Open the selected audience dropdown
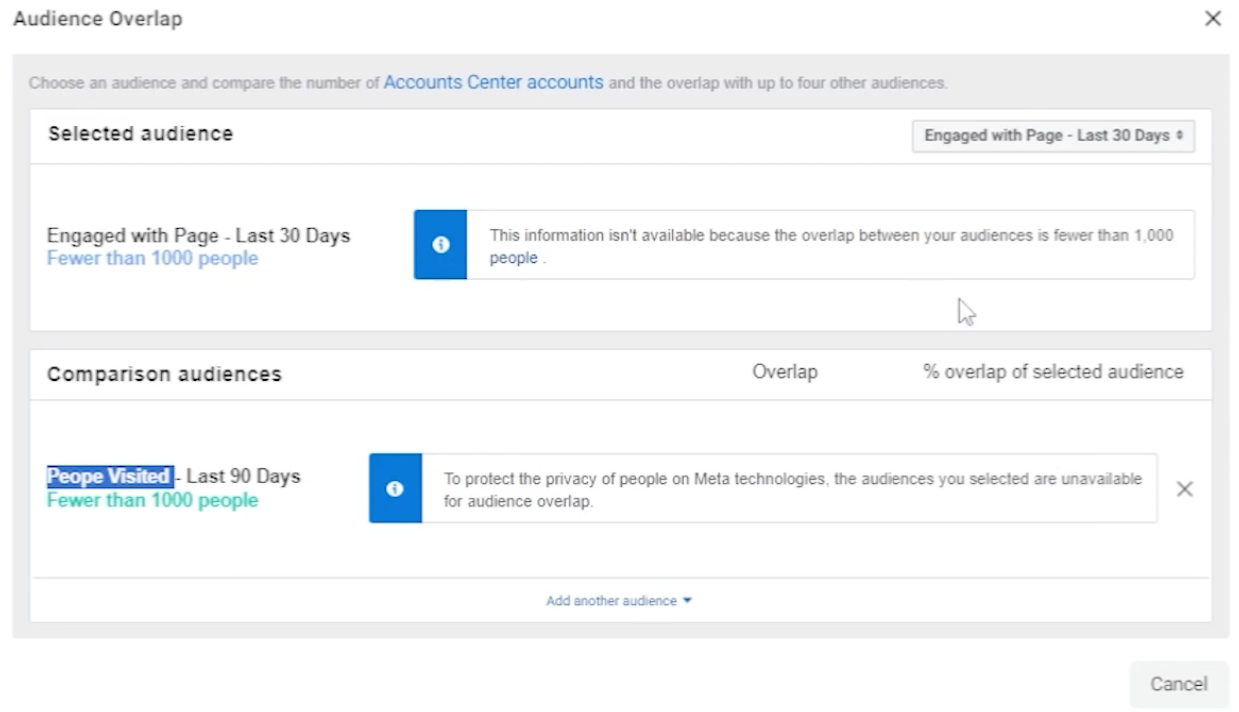The height and width of the screenshot is (712, 1239). click(1052, 136)
